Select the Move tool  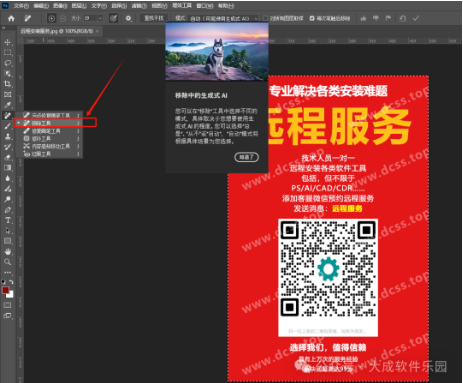point(8,42)
